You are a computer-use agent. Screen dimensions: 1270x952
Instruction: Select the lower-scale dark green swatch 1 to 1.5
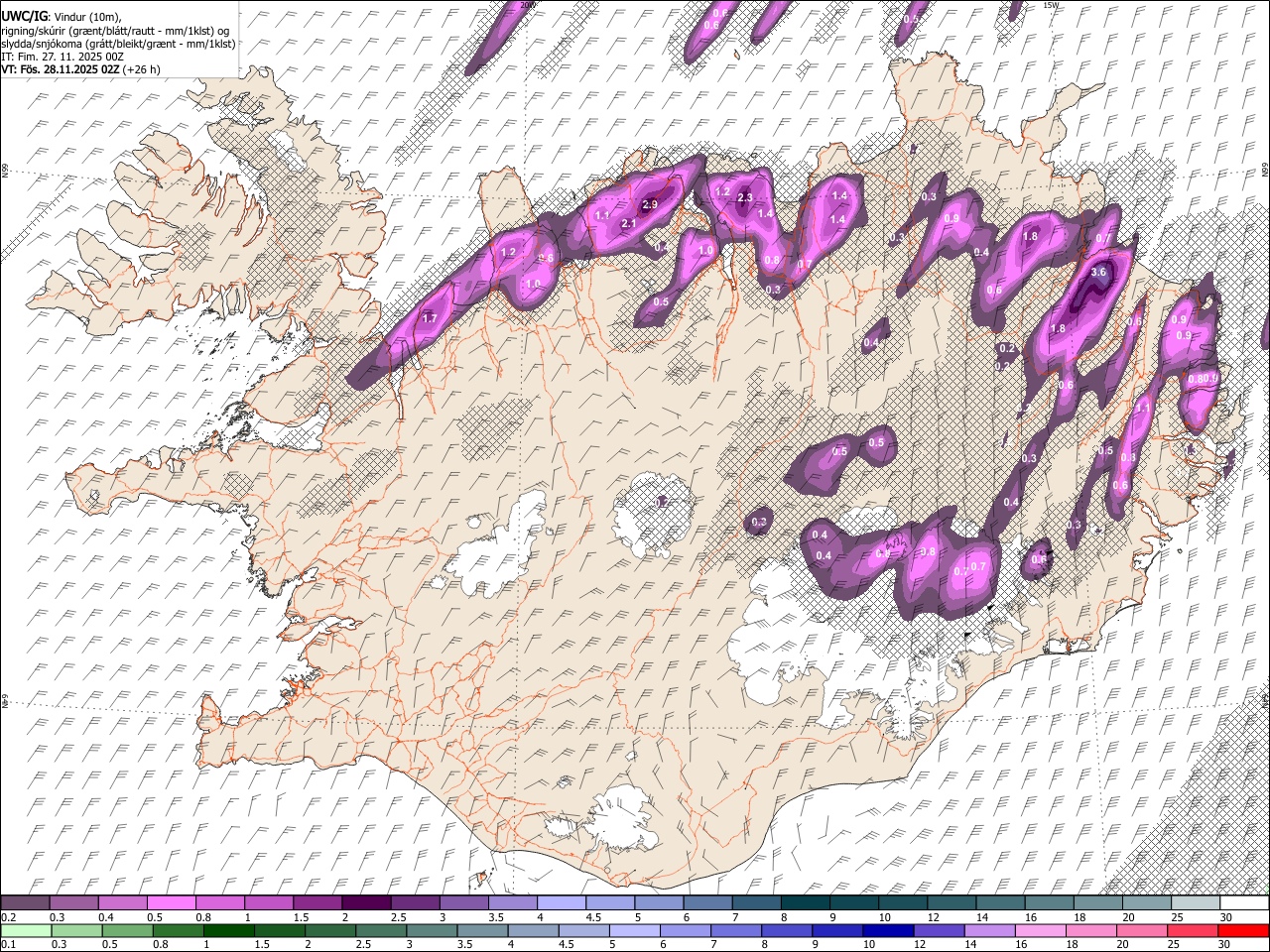(x=228, y=930)
